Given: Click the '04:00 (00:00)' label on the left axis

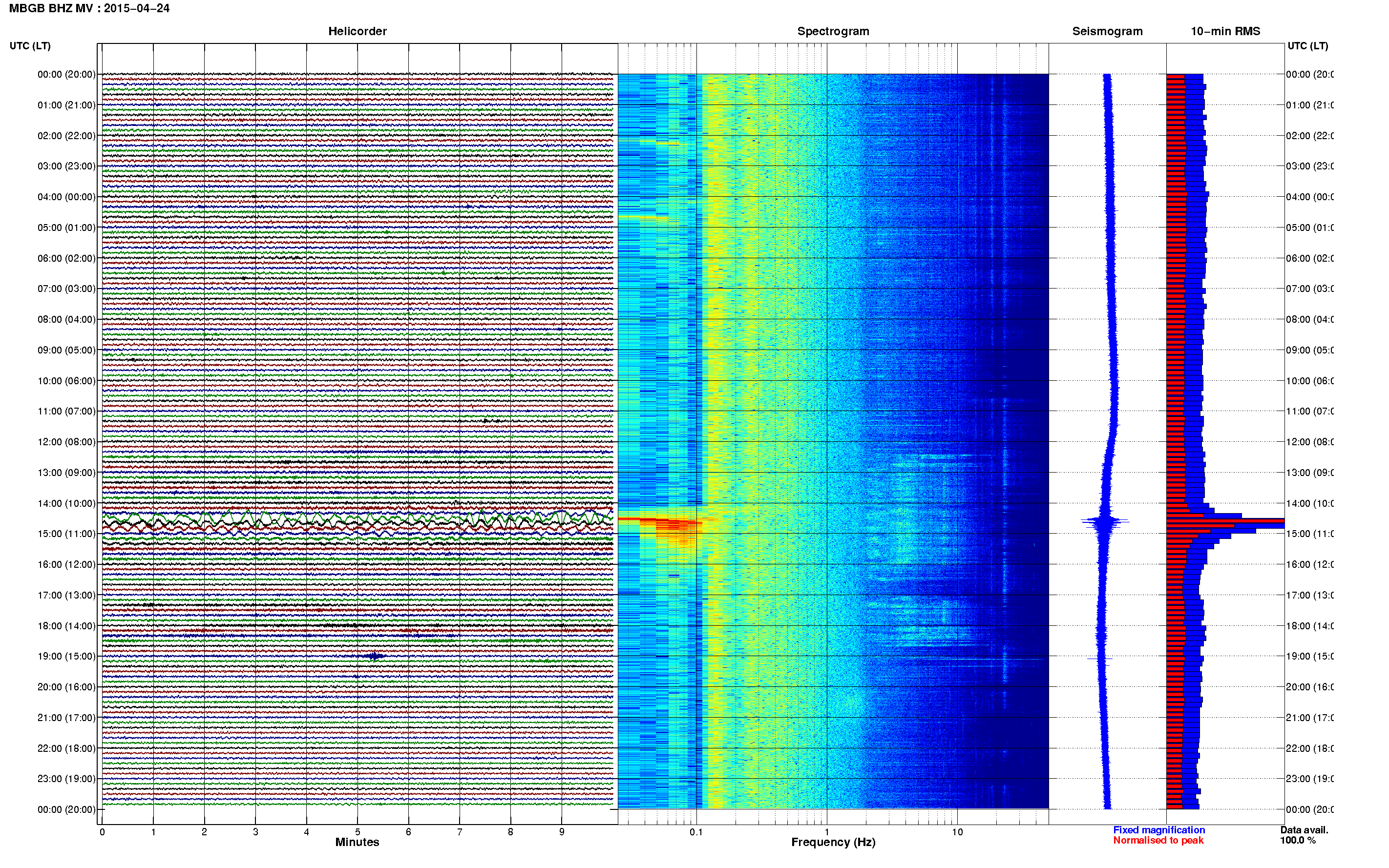Looking at the screenshot, I should [x=66, y=197].
